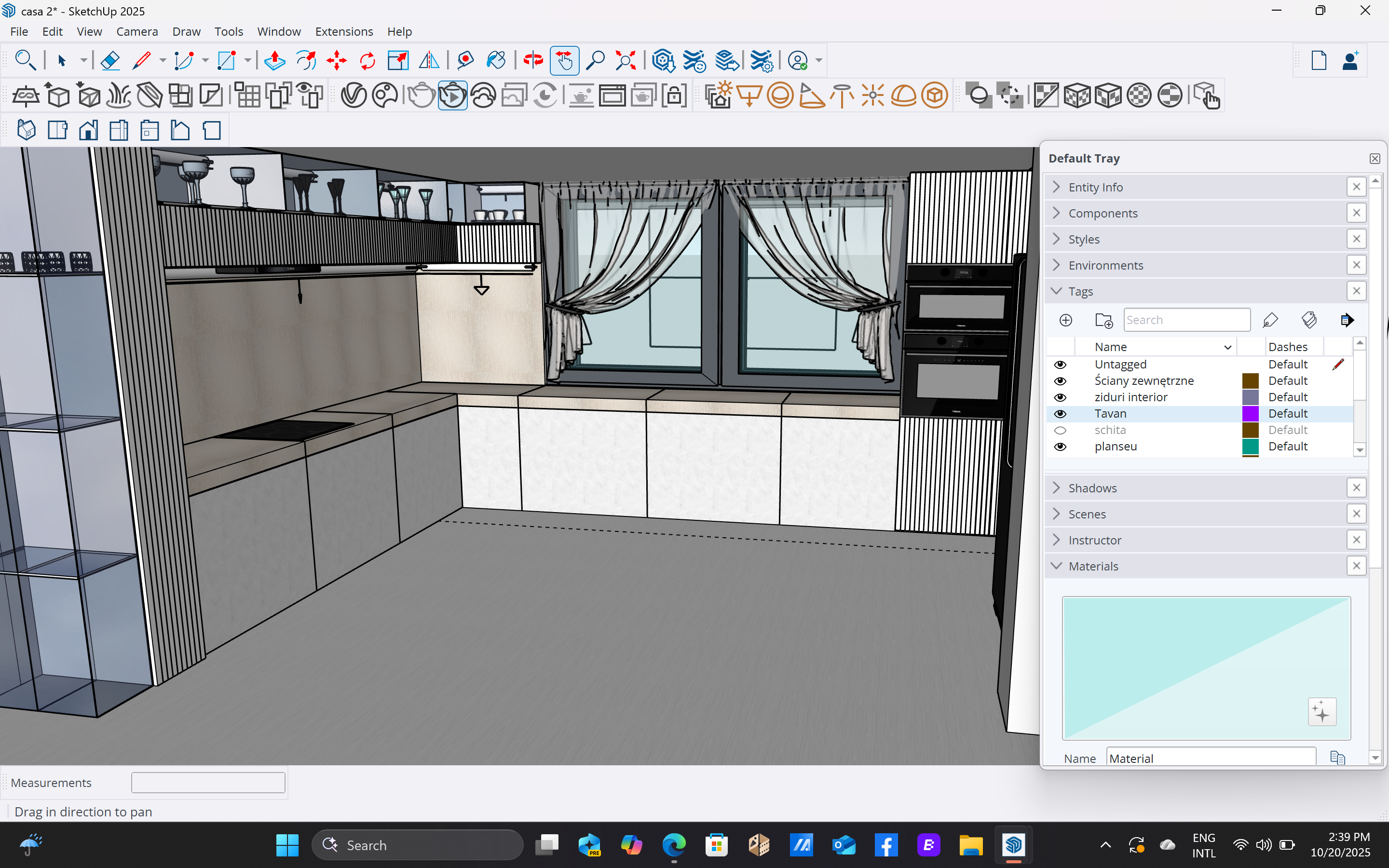Click the Add Tag plus icon
The image size is (1389, 868).
[x=1065, y=320]
